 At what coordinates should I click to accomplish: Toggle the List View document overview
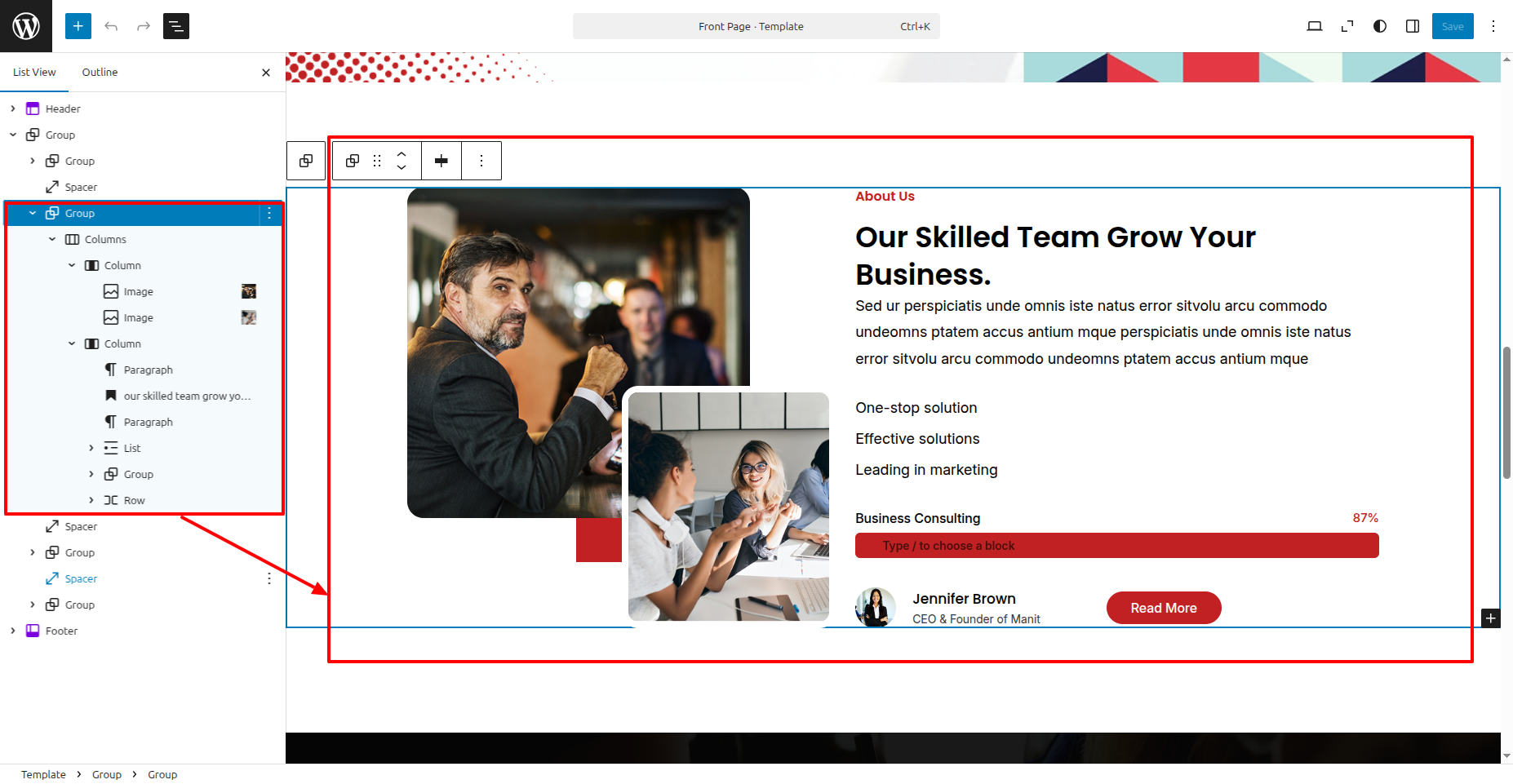(x=176, y=26)
